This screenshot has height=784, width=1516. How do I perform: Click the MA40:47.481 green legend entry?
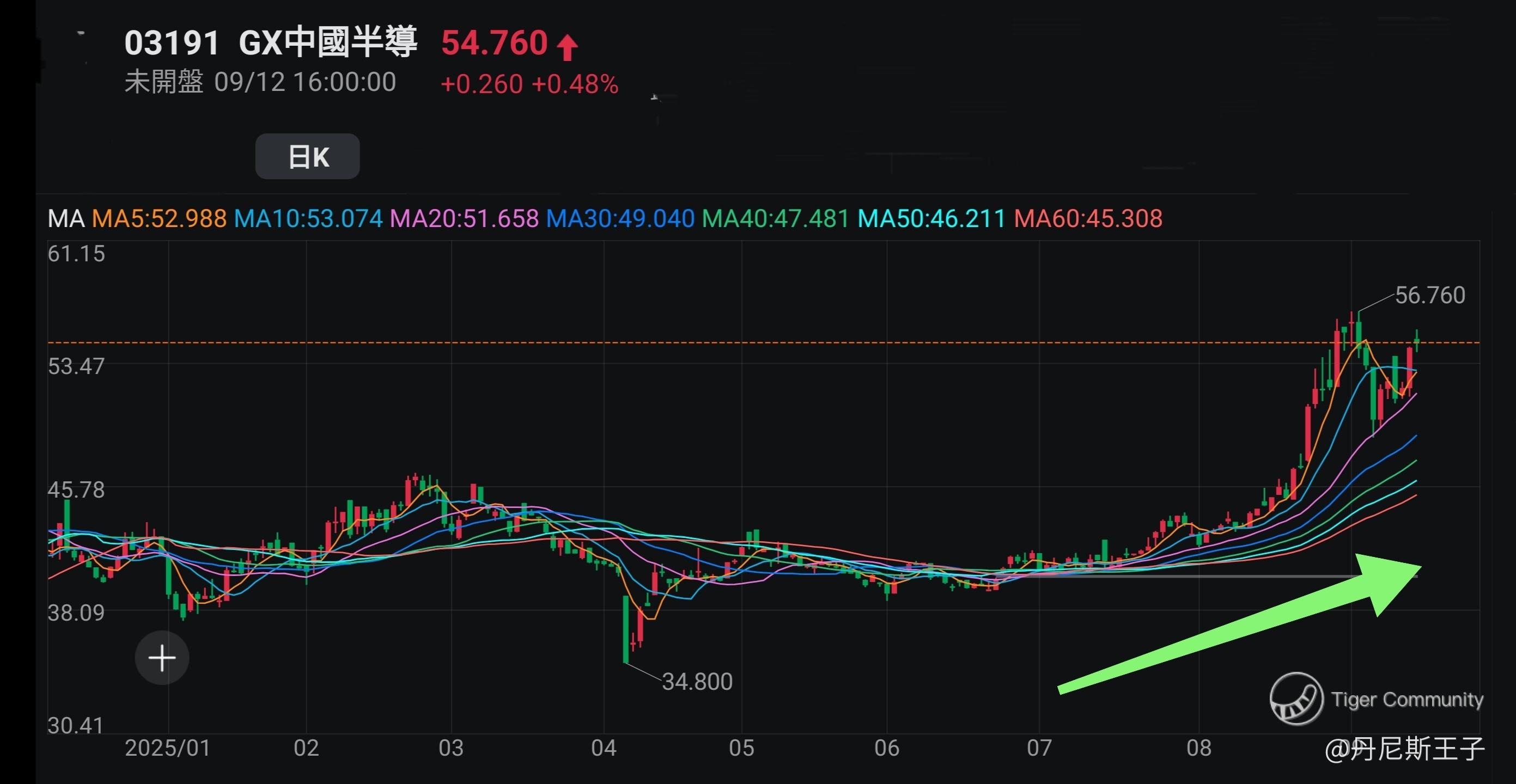pyautogui.click(x=776, y=219)
